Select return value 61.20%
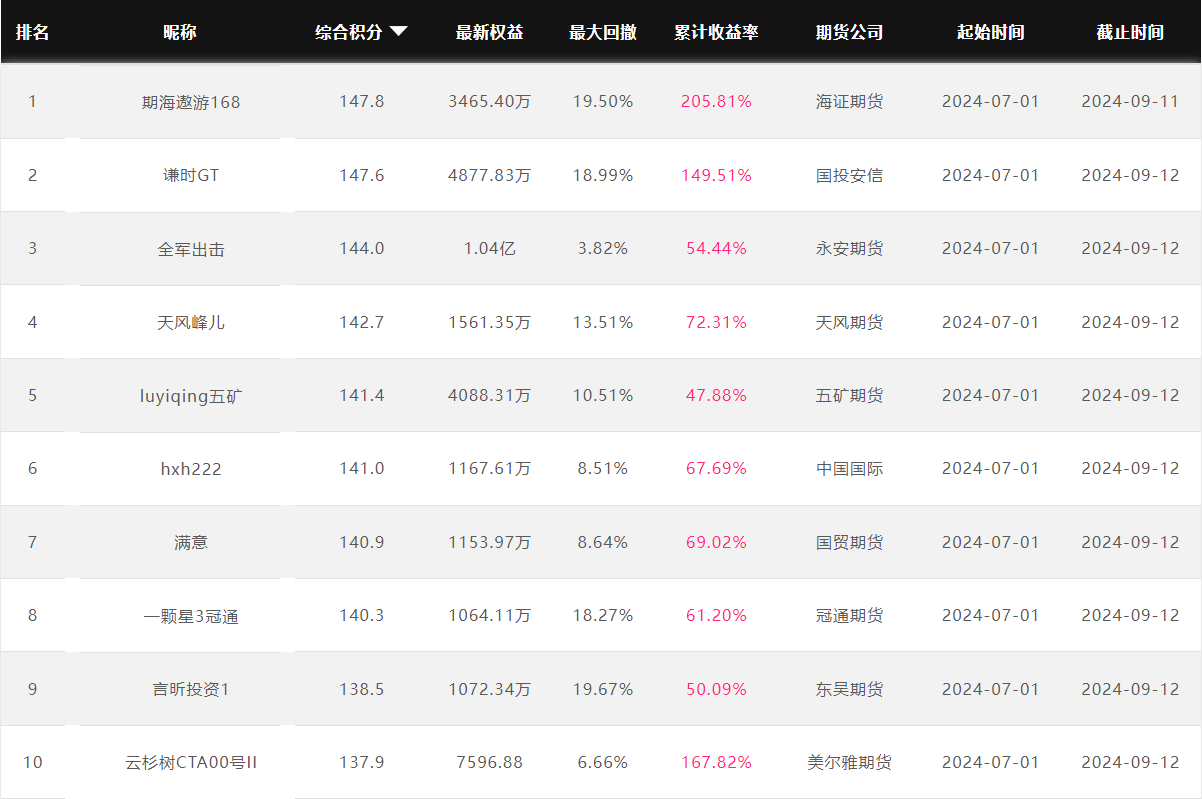 (716, 615)
